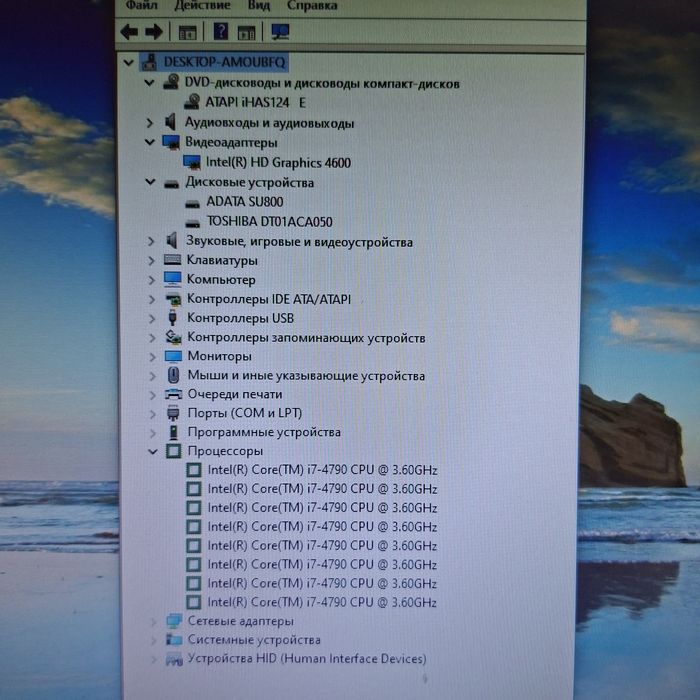The image size is (700, 700).
Task: Click the action pane toolbar icon
Action: [x=246, y=33]
